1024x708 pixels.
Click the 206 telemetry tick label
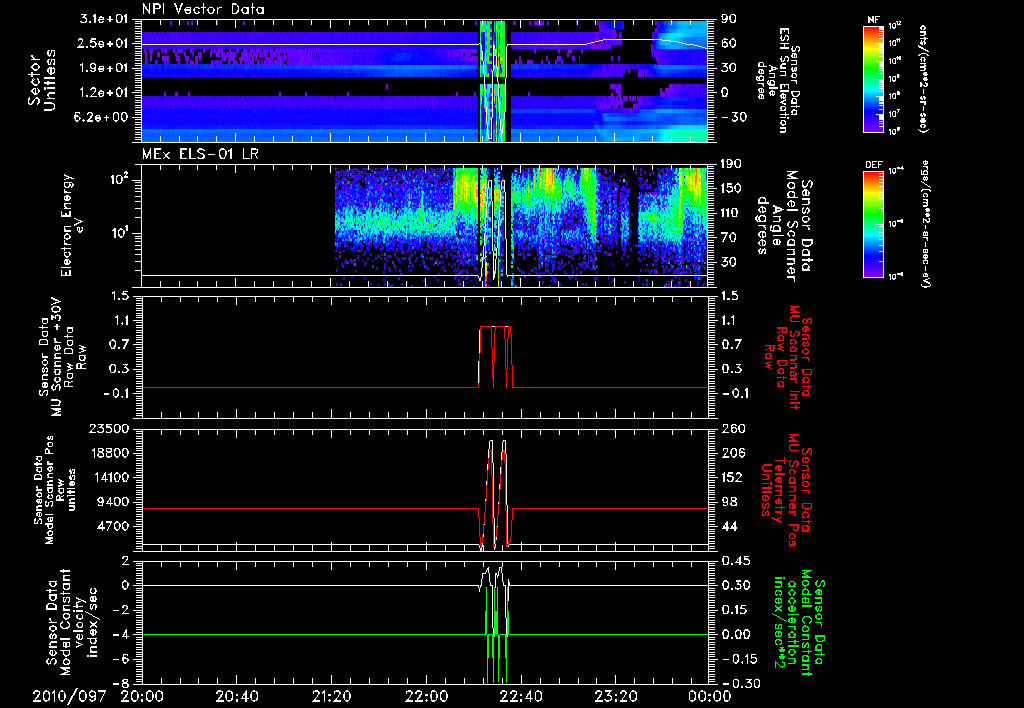(x=731, y=453)
